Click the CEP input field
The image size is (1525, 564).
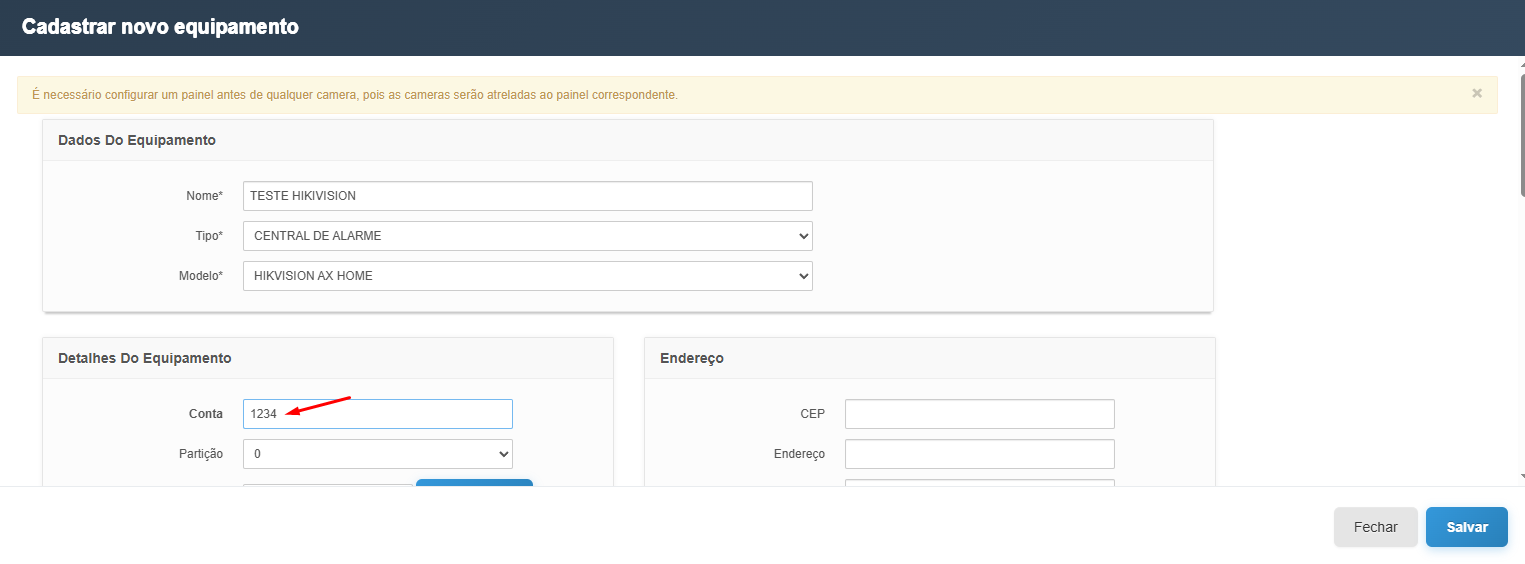pyautogui.click(x=979, y=414)
